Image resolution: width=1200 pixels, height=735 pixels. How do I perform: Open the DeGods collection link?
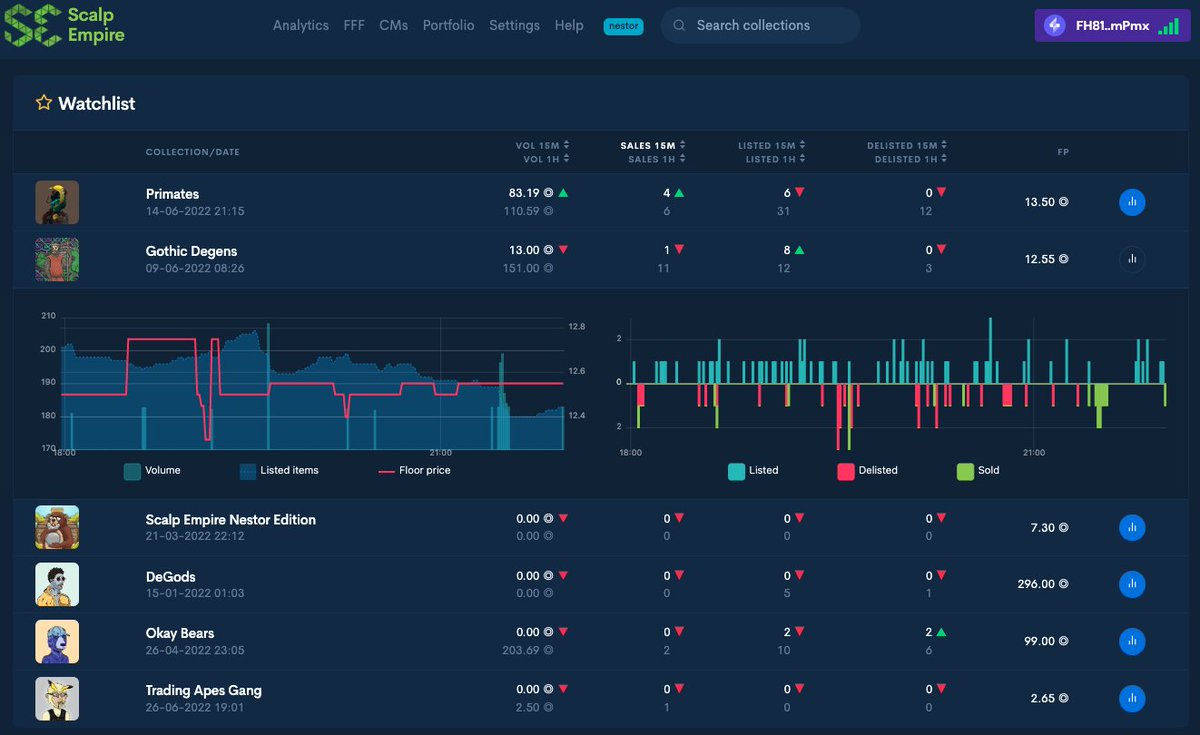[170, 577]
